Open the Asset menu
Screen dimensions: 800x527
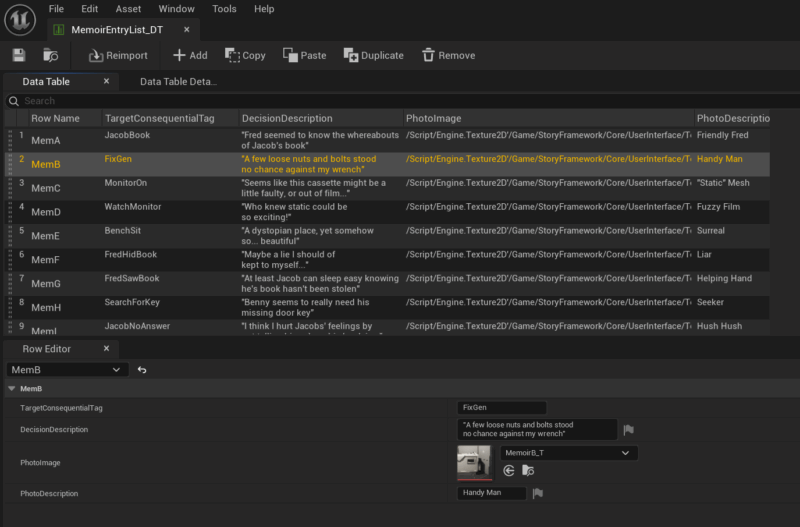(128, 9)
